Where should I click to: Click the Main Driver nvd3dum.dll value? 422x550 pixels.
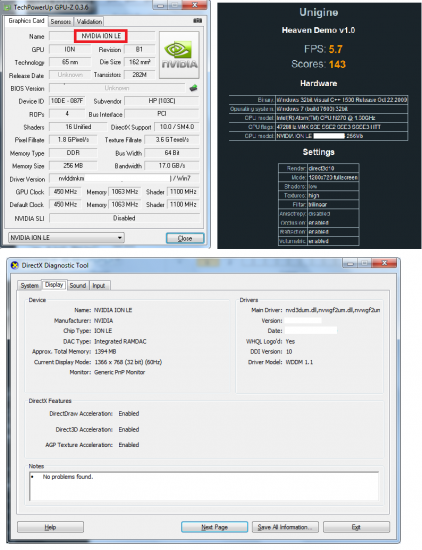[333, 310]
